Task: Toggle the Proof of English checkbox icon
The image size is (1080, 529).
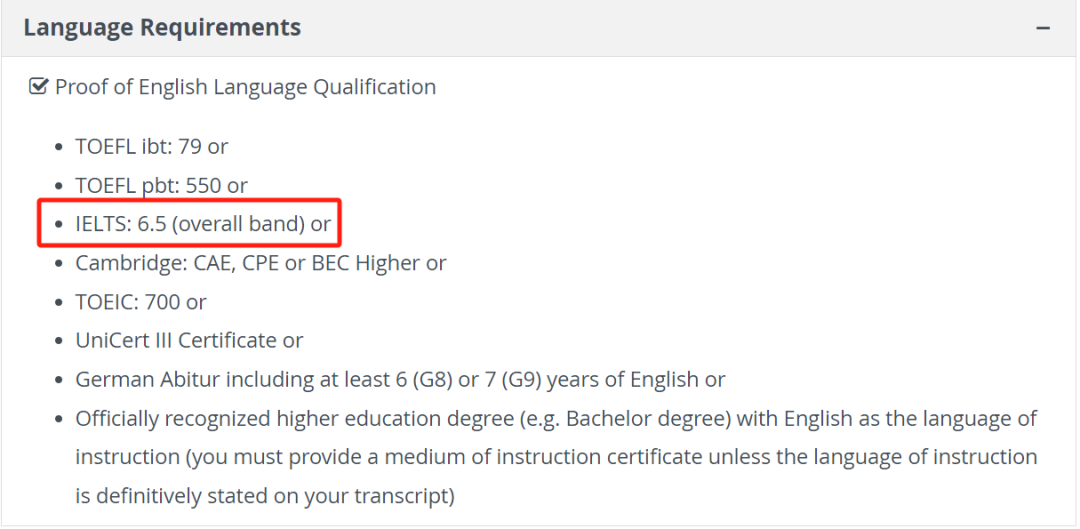Action: tap(39, 87)
